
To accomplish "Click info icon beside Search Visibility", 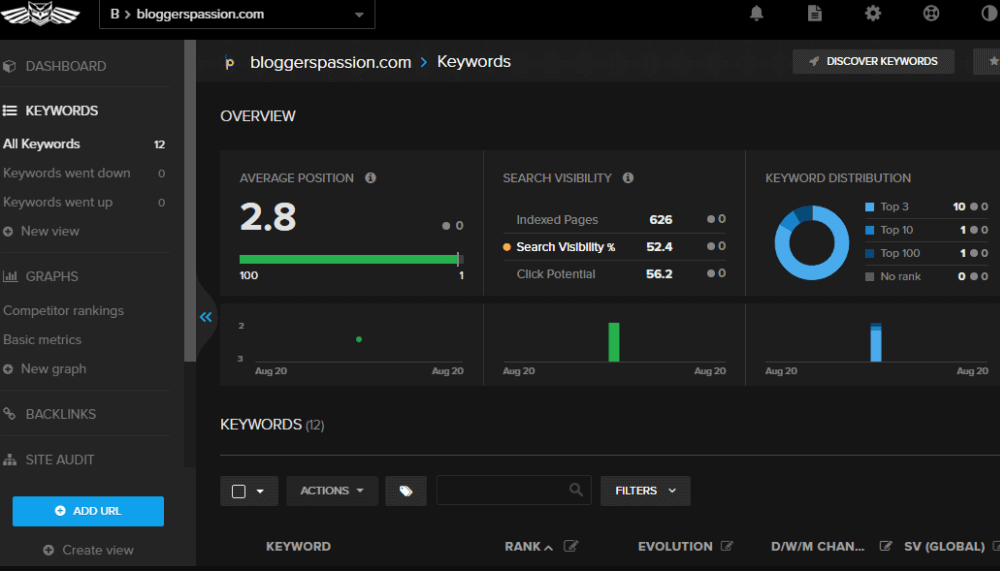I will coord(628,178).
